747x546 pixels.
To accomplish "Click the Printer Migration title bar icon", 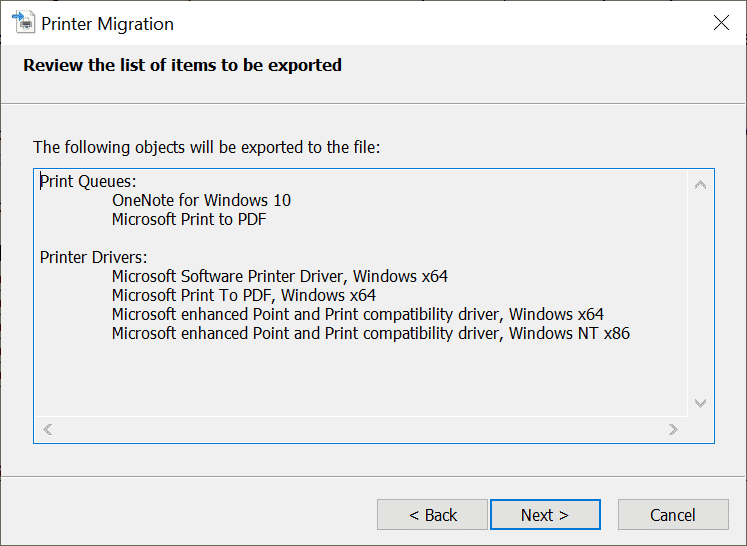I will (x=23, y=23).
